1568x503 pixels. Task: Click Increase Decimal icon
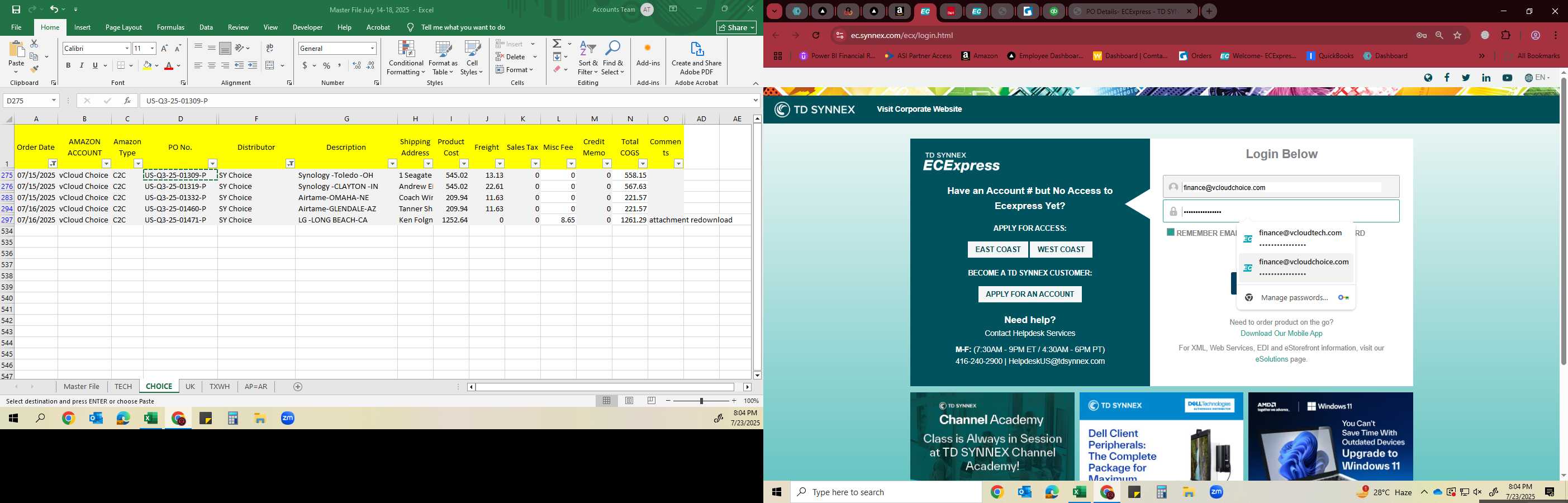tap(357, 66)
